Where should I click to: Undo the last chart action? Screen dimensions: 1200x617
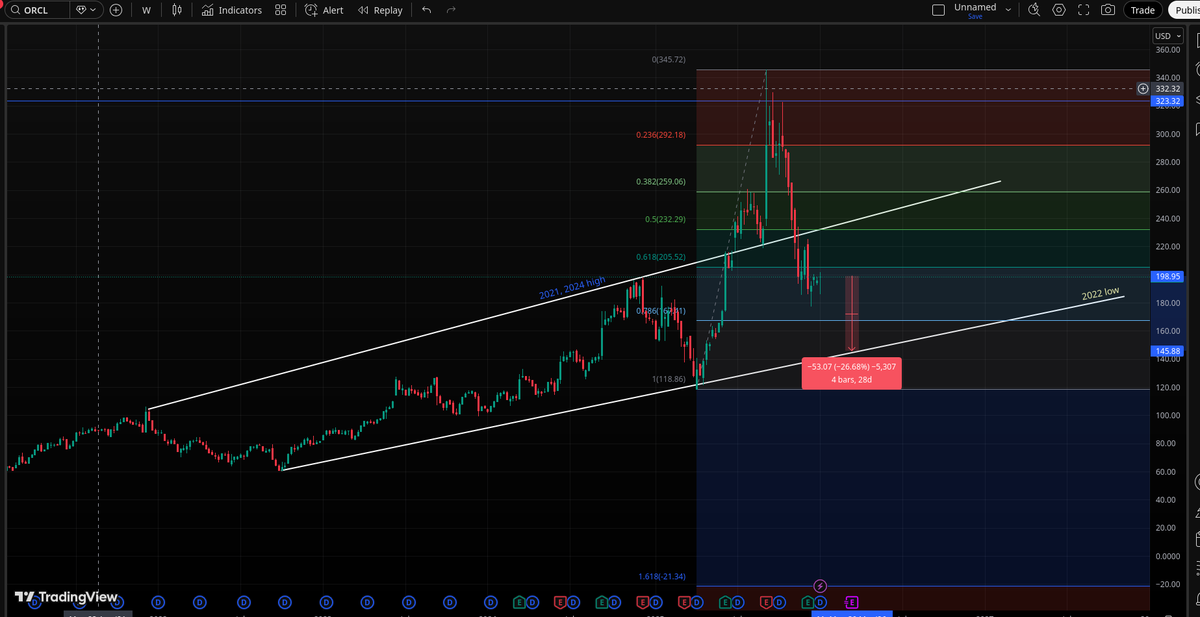click(427, 10)
